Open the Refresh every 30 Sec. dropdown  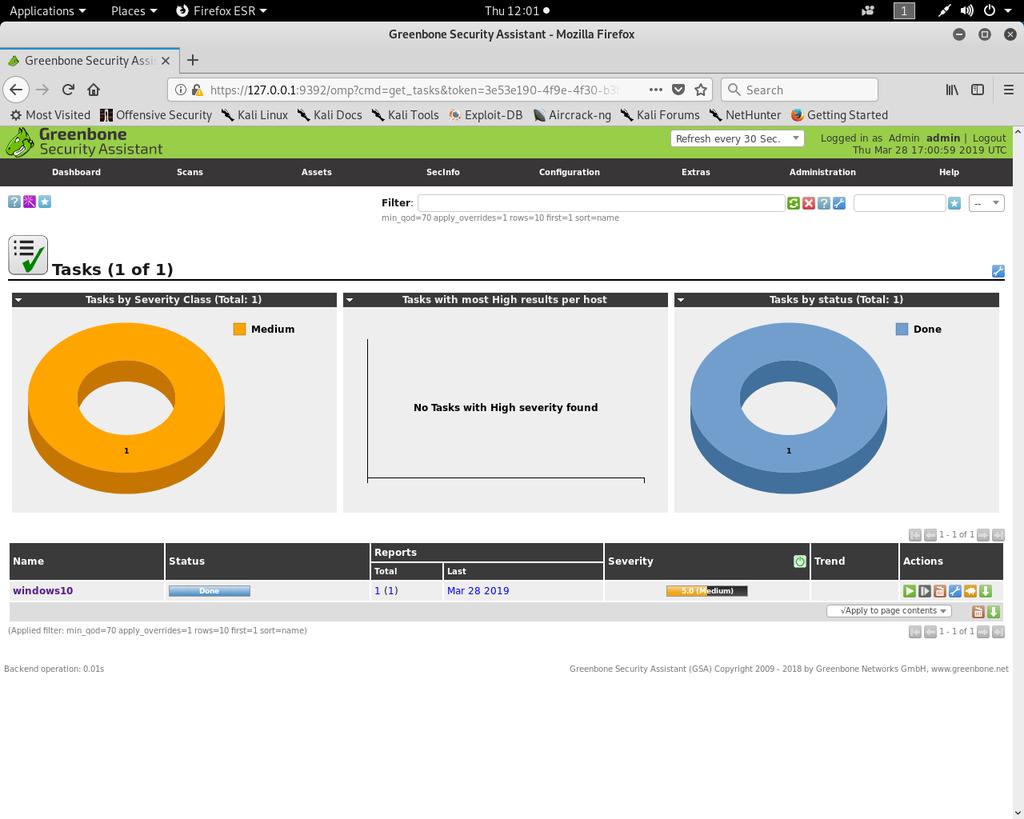click(x=737, y=138)
